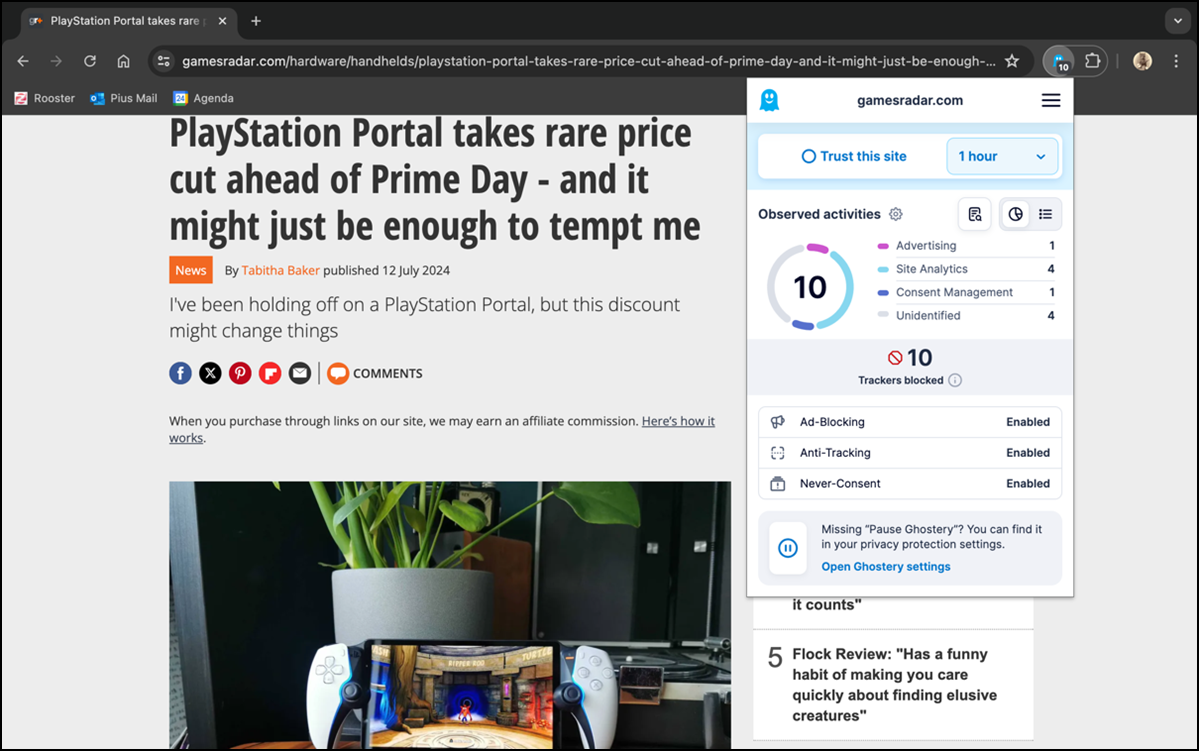Open a new browser tab
This screenshot has height=751, width=1199.
(256, 21)
